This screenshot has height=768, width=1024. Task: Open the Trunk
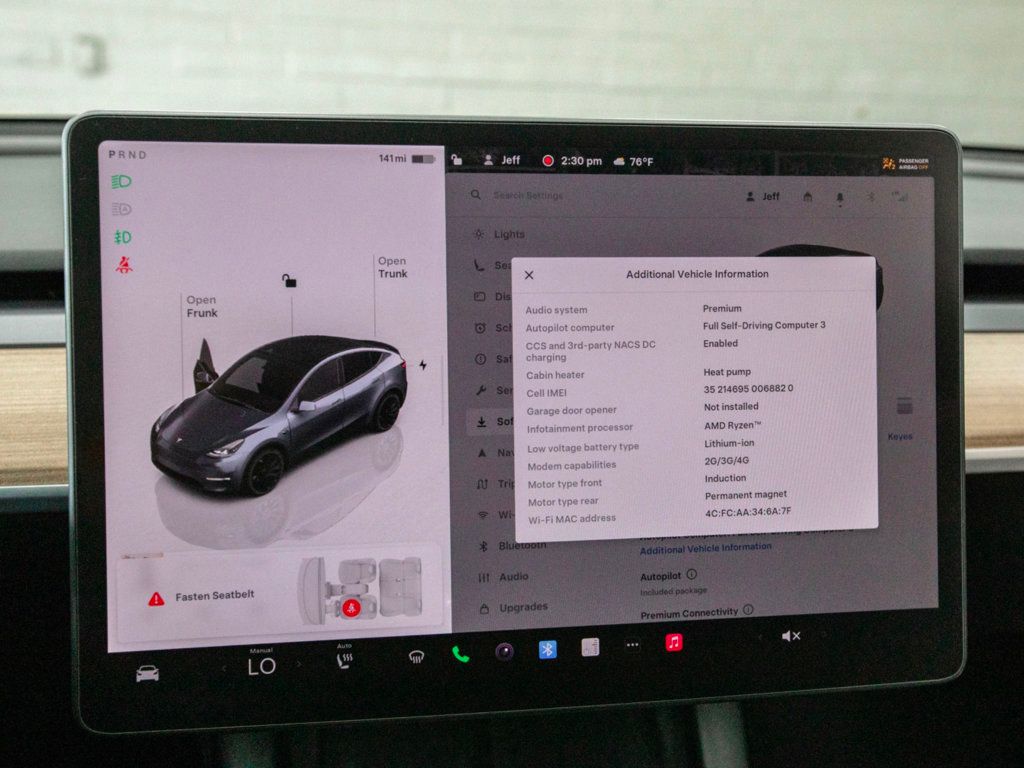[x=392, y=267]
